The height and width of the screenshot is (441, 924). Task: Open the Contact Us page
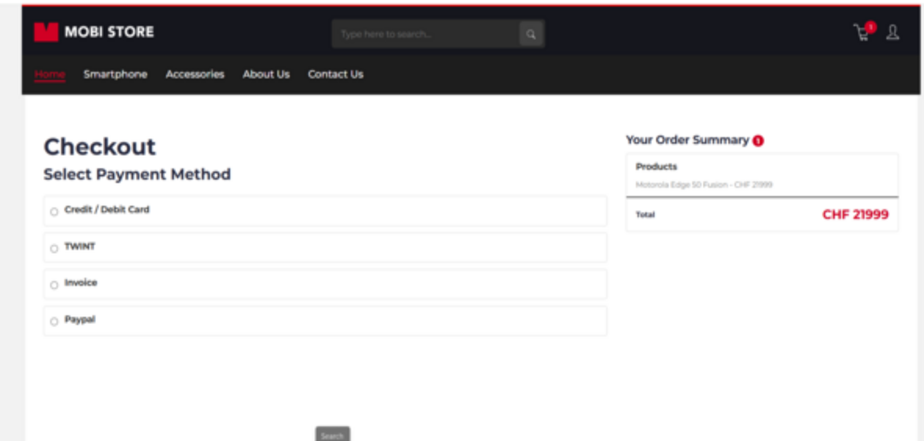(335, 74)
